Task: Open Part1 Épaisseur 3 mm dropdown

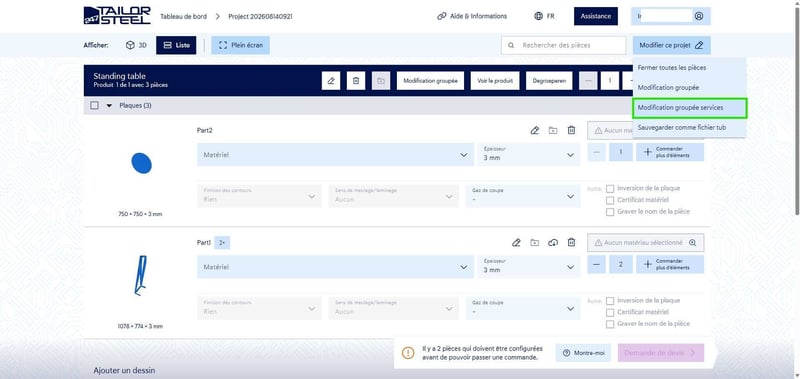Action: pos(529,267)
